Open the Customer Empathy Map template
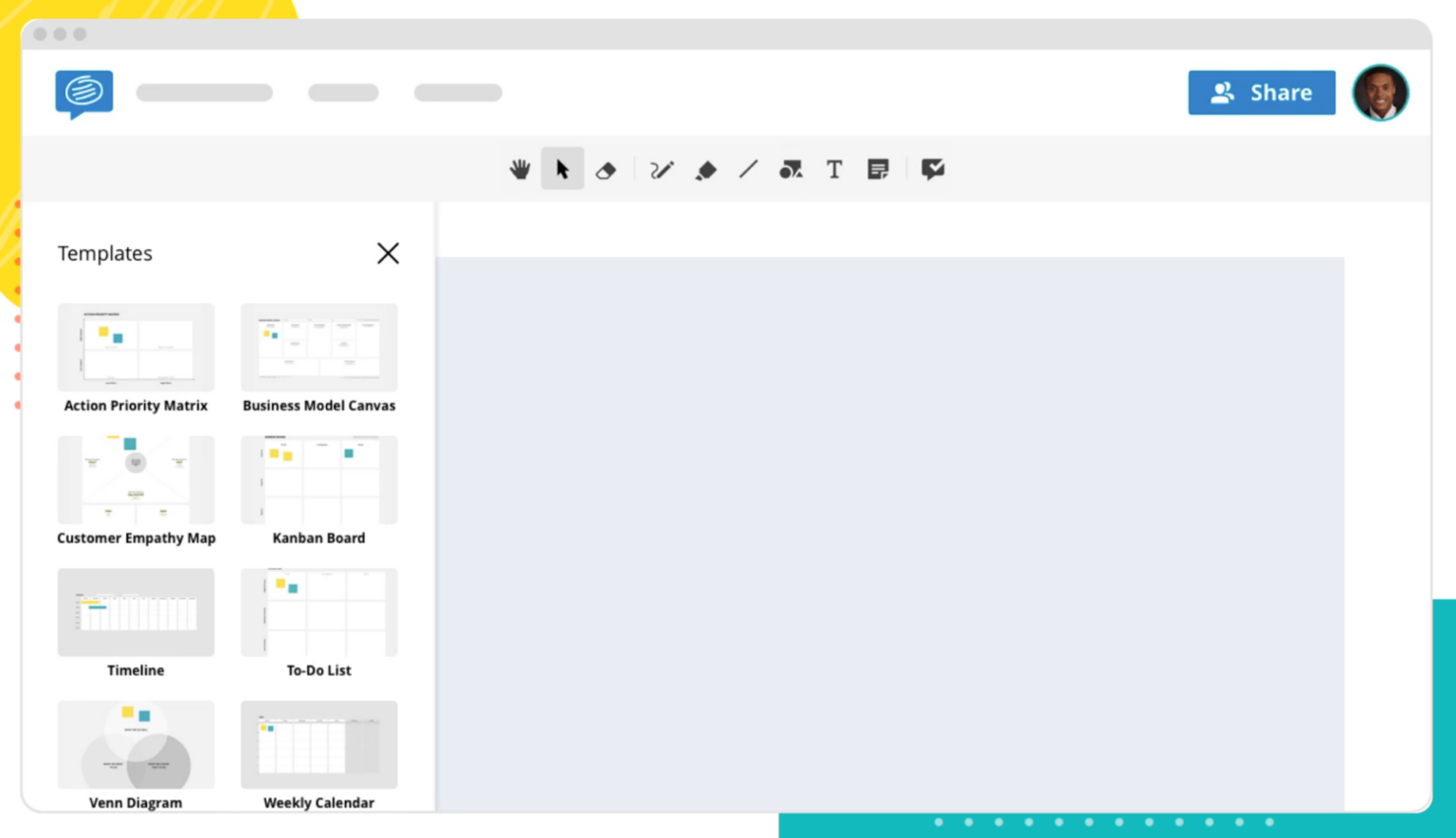The image size is (1456, 838). [136, 480]
